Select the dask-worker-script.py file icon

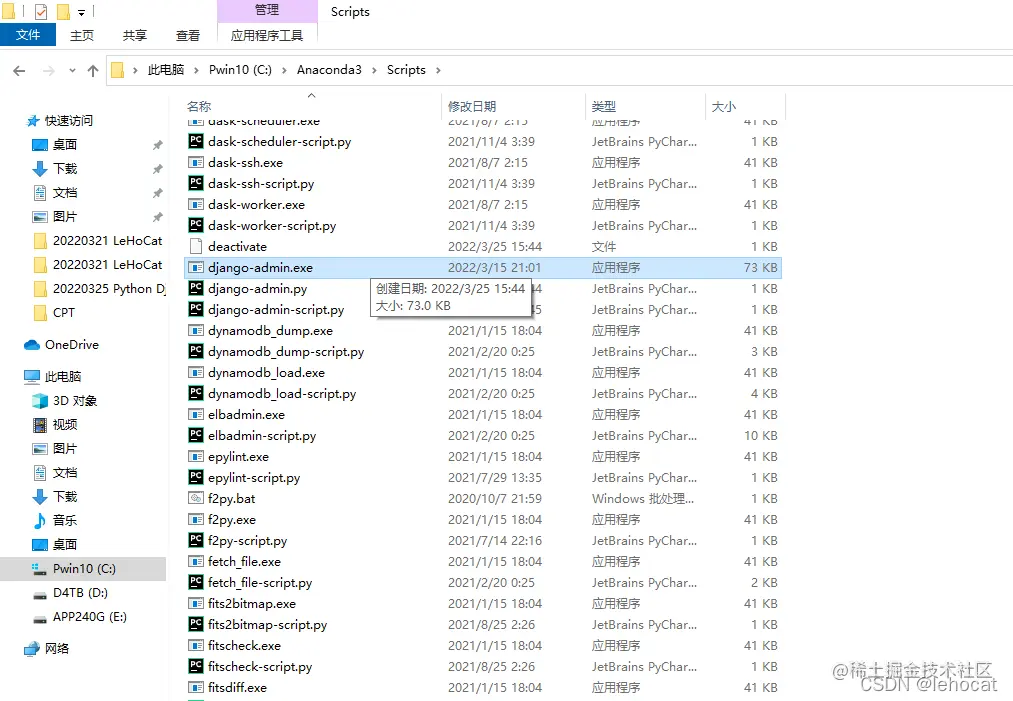[x=196, y=225]
